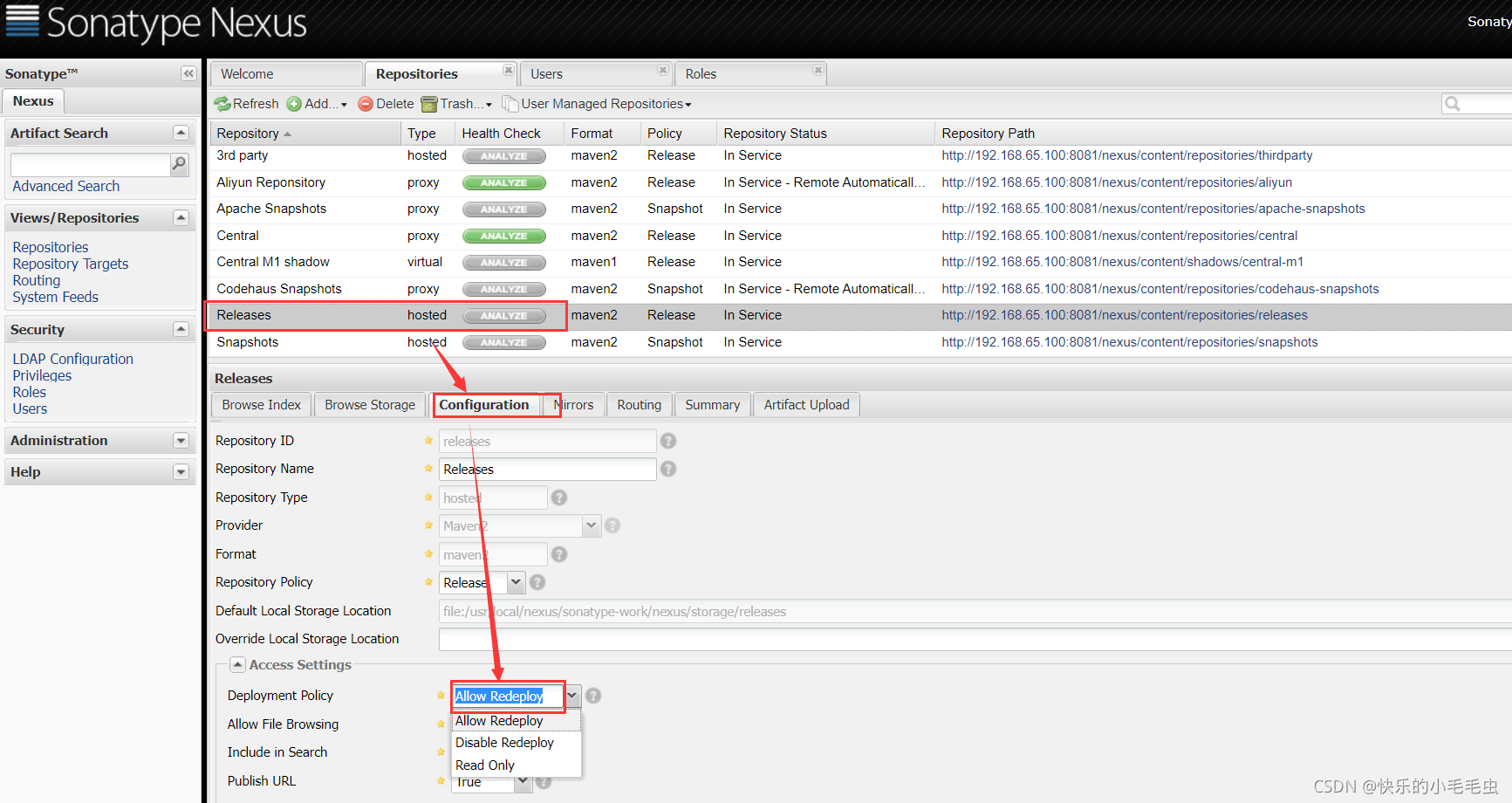Analyze the Aliyun Repository
Screen dimensions: 1512x803
click(503, 183)
